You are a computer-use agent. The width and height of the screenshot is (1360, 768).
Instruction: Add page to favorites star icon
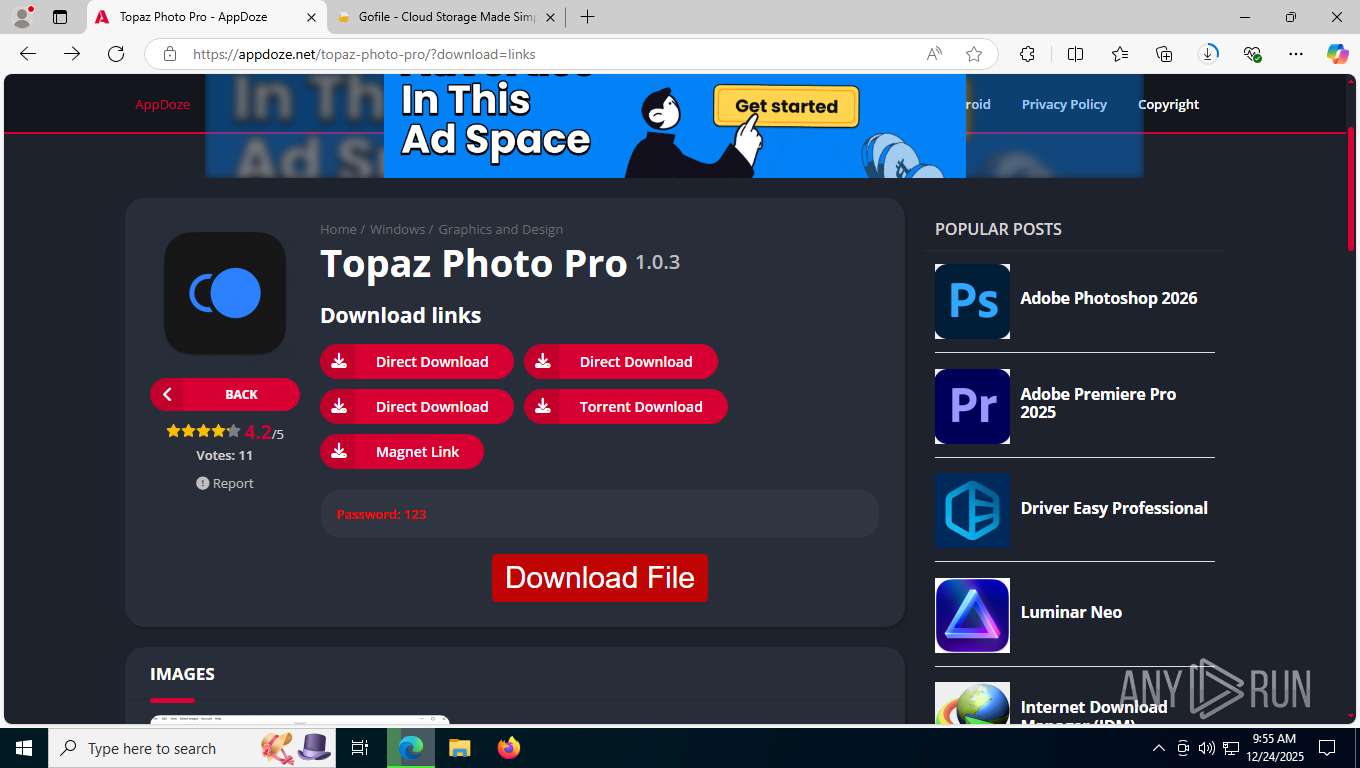[974, 54]
